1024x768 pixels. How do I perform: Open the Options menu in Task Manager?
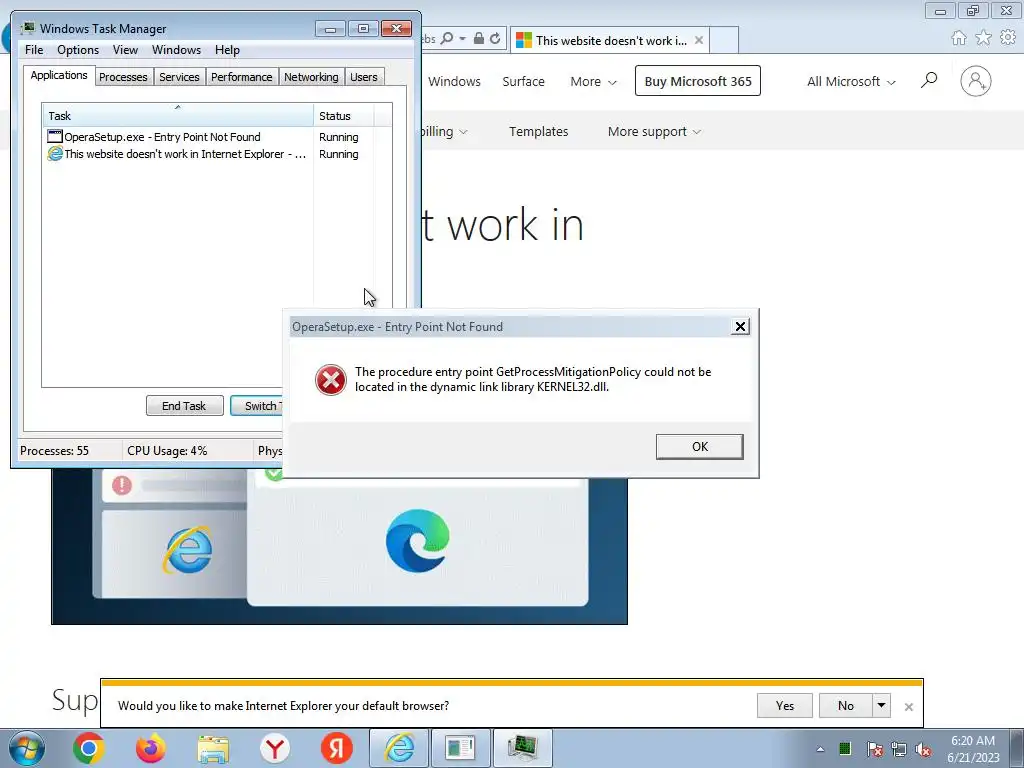pos(78,50)
